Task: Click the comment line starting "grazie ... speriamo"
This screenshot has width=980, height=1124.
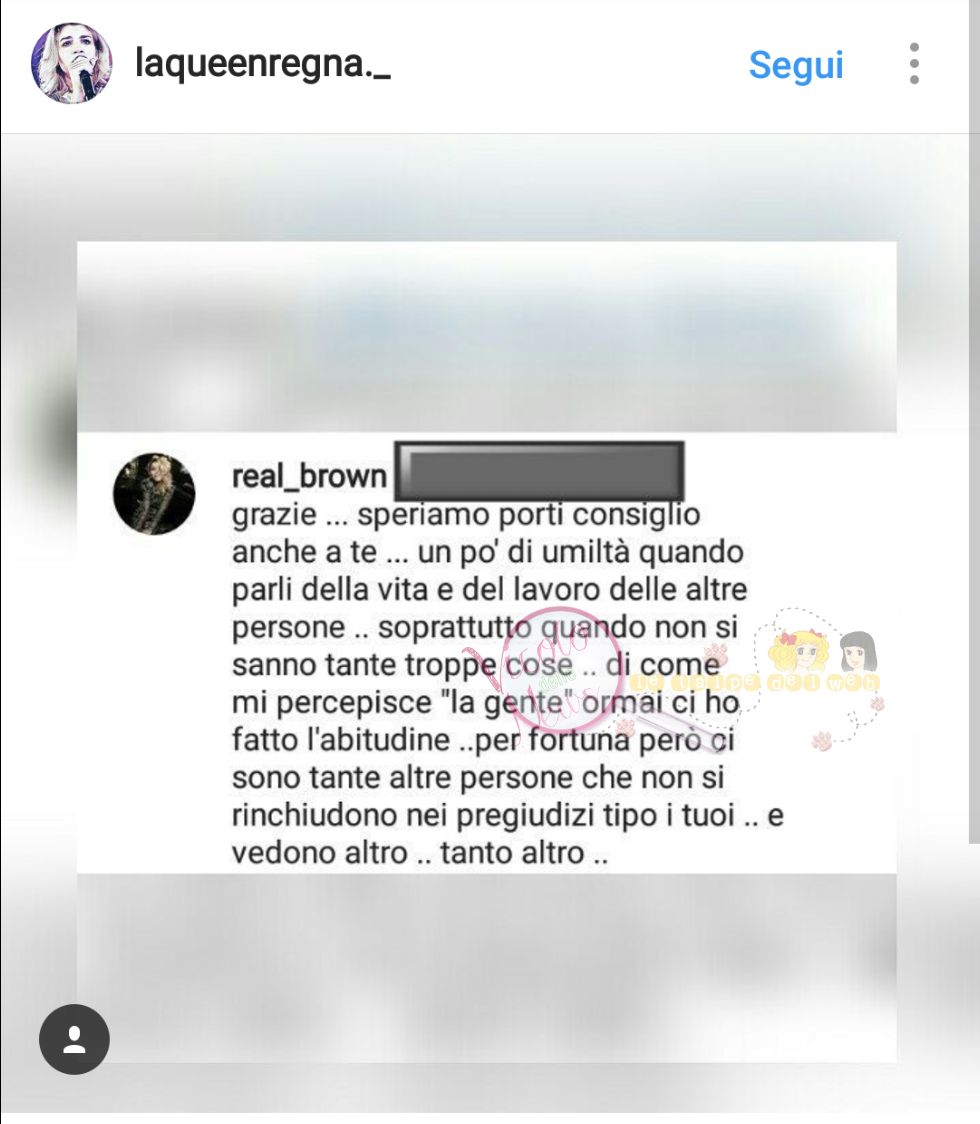Action: tap(466, 515)
